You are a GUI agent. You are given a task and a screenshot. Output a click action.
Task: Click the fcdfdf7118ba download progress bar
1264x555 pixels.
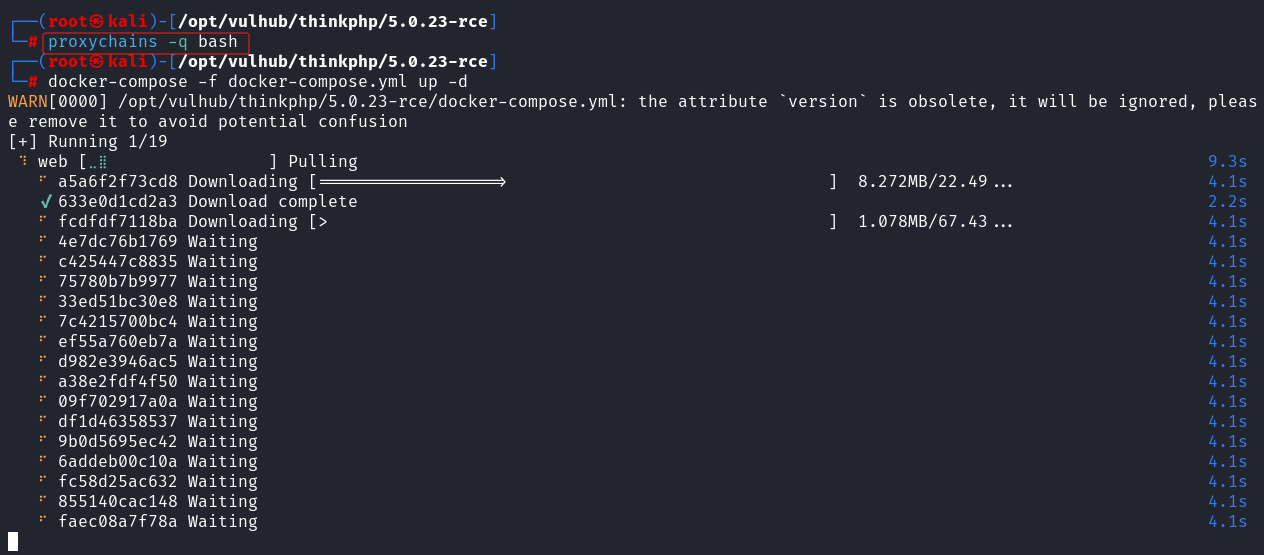pos(572,221)
